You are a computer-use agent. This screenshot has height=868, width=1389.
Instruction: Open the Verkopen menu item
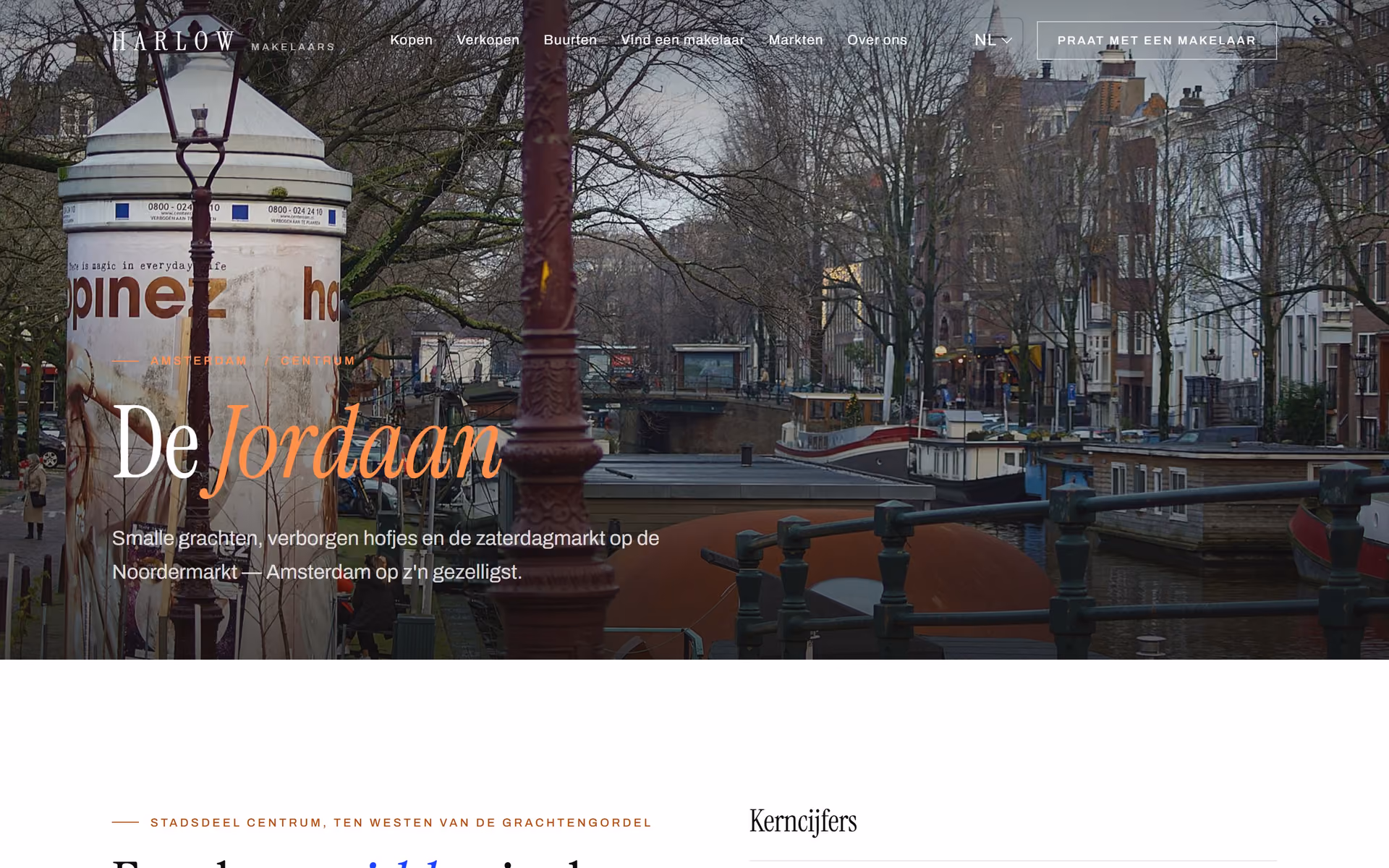[x=488, y=40]
